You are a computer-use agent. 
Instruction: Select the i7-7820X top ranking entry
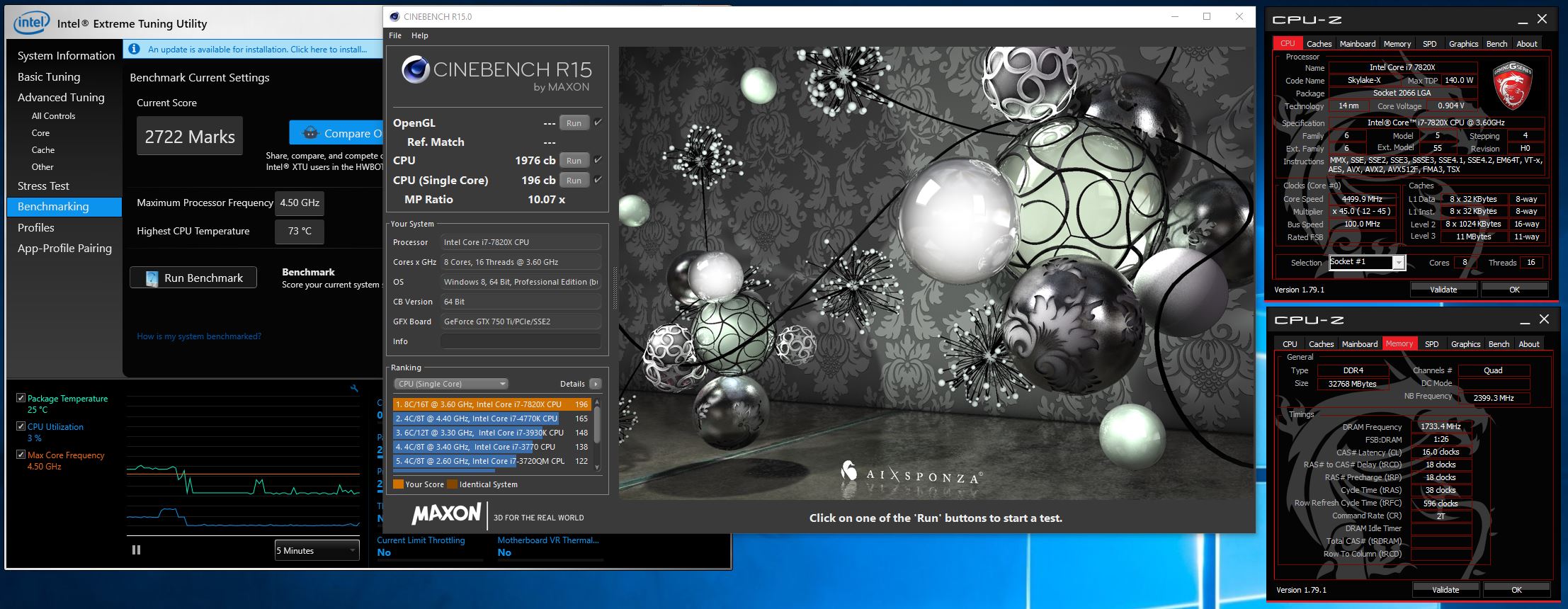tap(492, 404)
